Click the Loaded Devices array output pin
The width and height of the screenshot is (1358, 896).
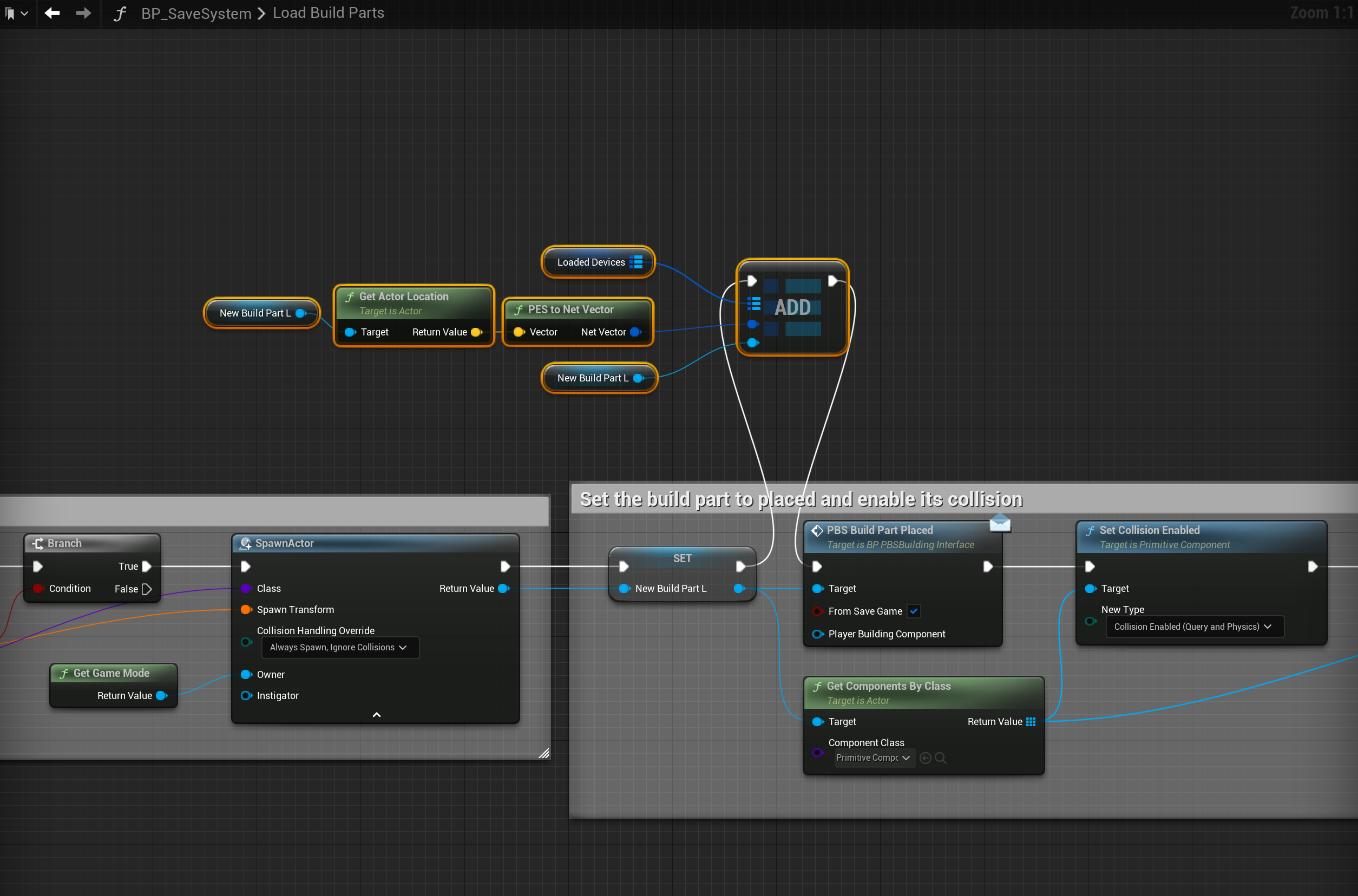point(636,262)
